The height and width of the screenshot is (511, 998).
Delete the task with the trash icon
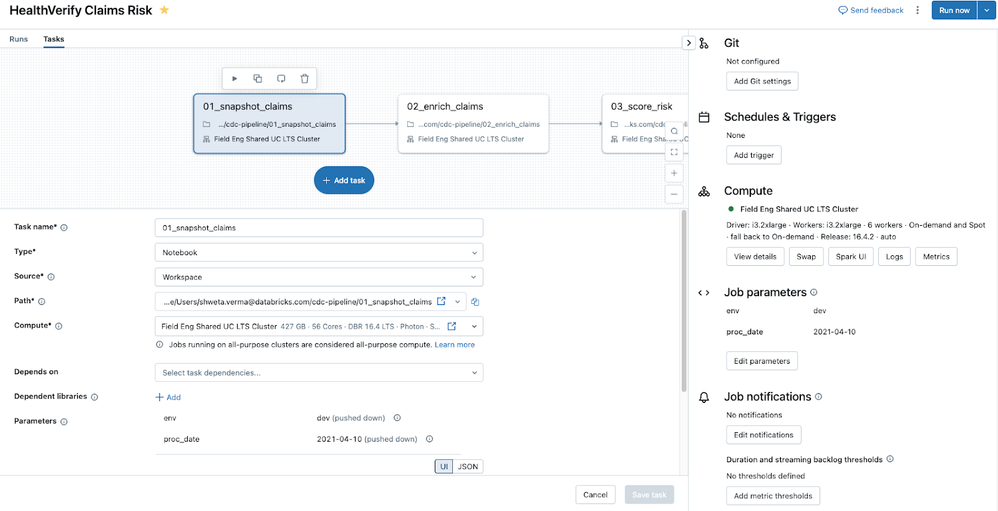point(304,78)
